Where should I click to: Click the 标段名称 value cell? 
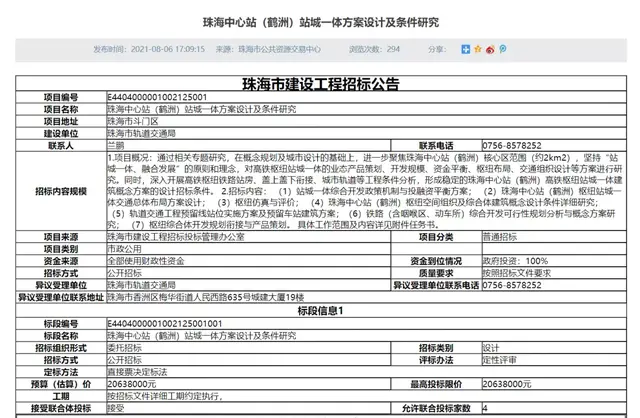pos(366,336)
